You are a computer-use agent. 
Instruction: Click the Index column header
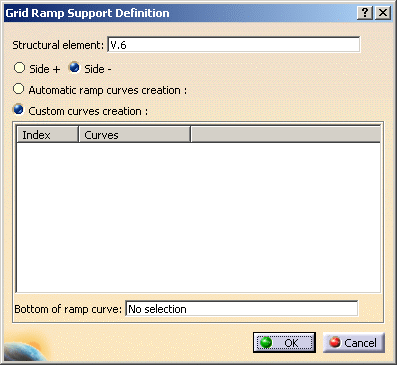tap(47, 135)
